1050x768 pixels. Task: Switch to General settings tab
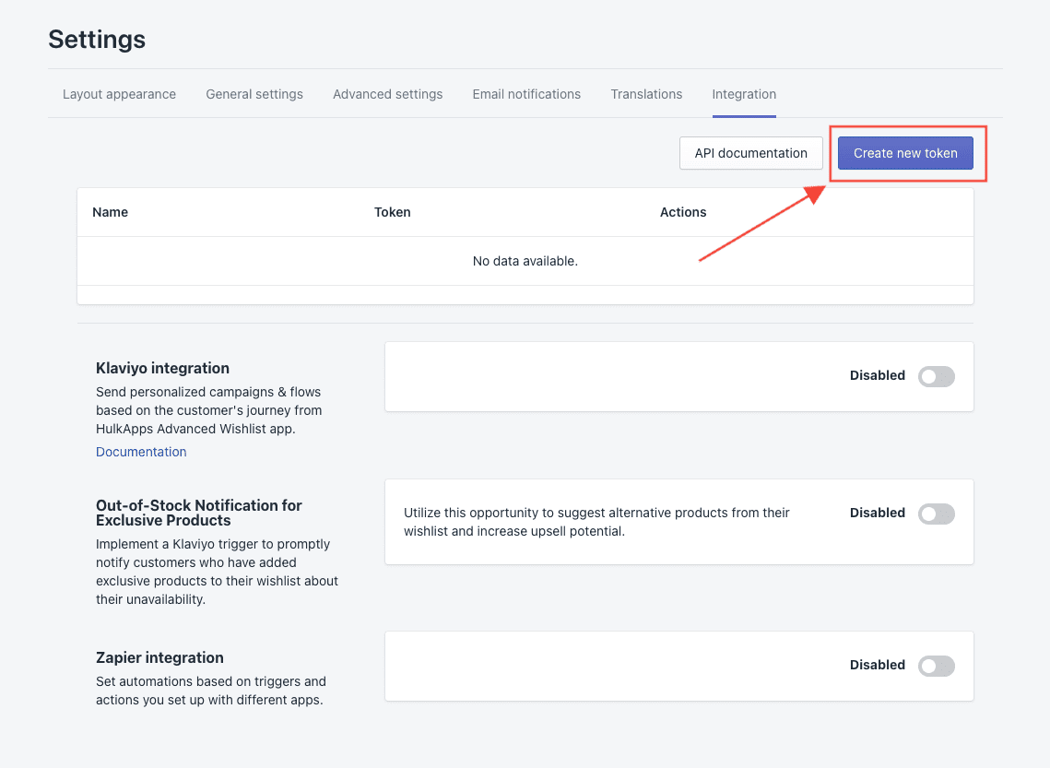tap(254, 94)
